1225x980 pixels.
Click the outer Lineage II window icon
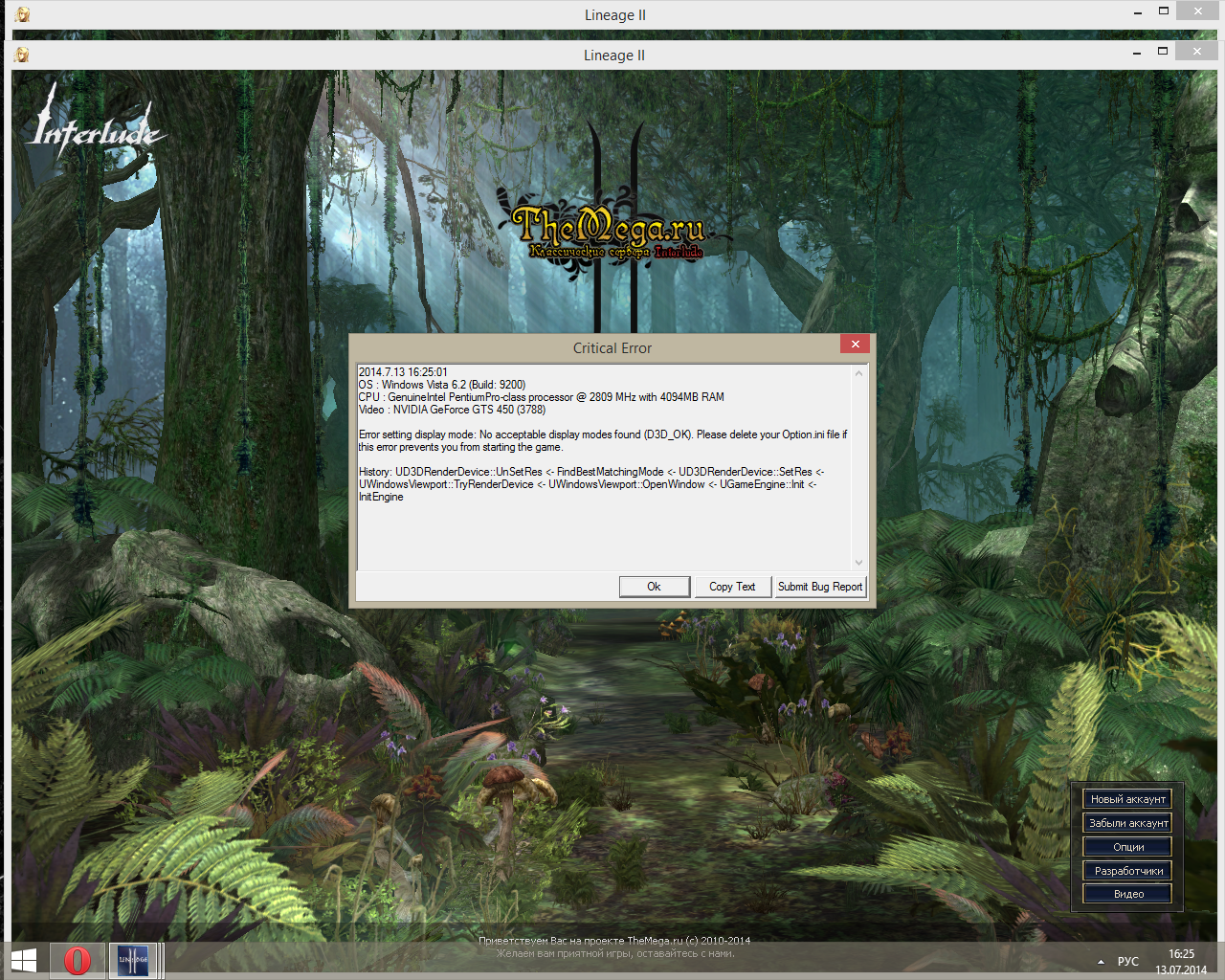click(x=23, y=15)
